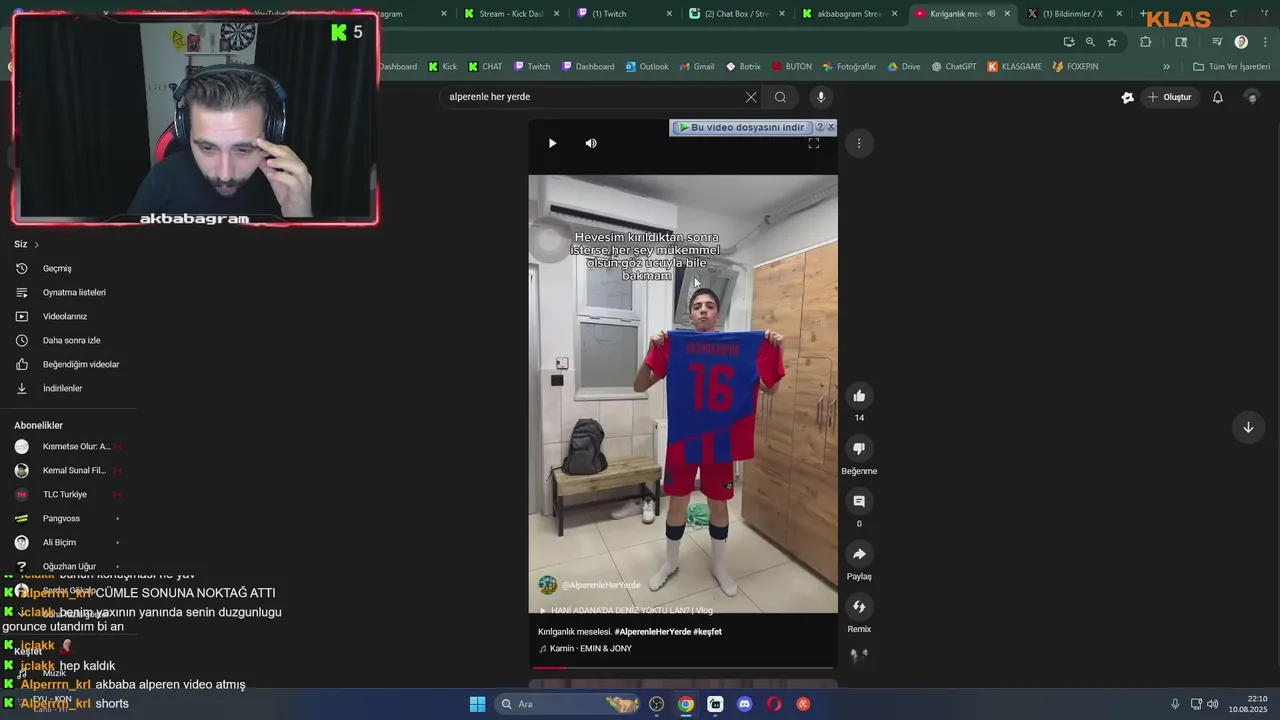The width and height of the screenshot is (1280, 720).
Task: Click the Paylaş share icon
Action: click(x=859, y=554)
